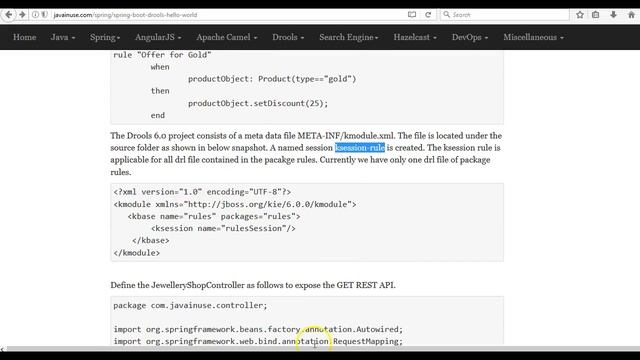Bookmark this page with the star icon
Image resolution: width=640 pixels, height=360 pixels.
580,15
